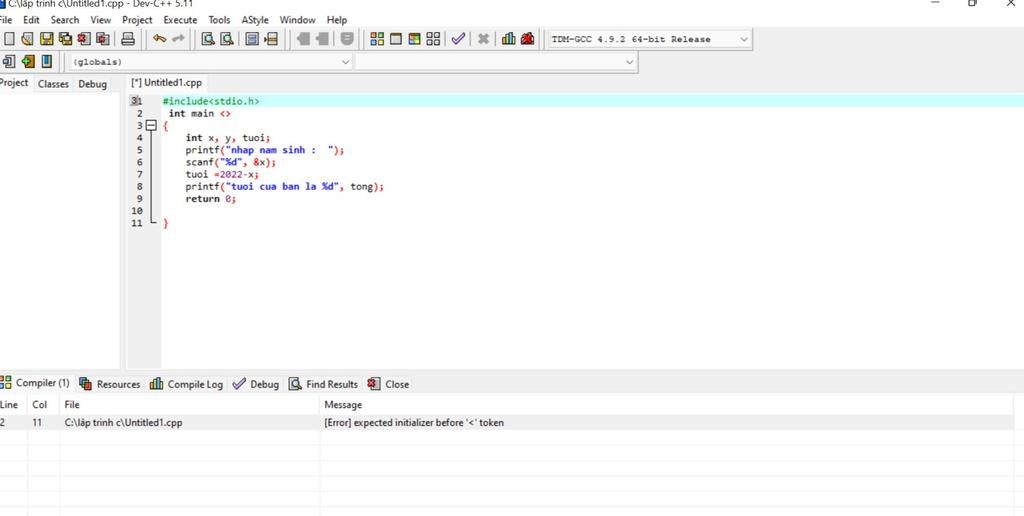The height and width of the screenshot is (516, 1024).
Task: Switch to the Debug side tab
Action: tap(92, 84)
